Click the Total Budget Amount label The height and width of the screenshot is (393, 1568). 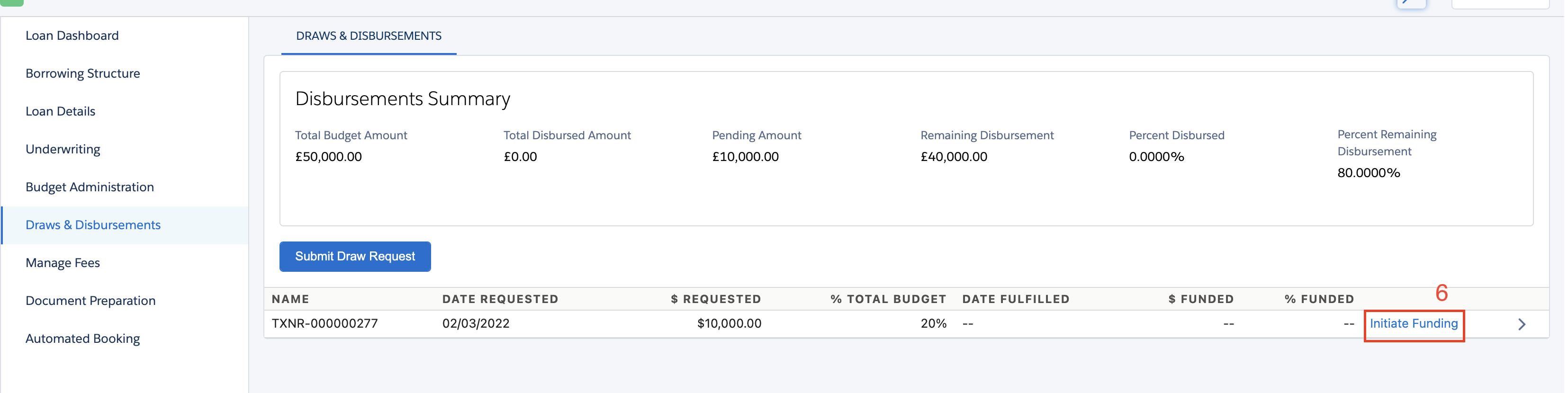click(351, 135)
